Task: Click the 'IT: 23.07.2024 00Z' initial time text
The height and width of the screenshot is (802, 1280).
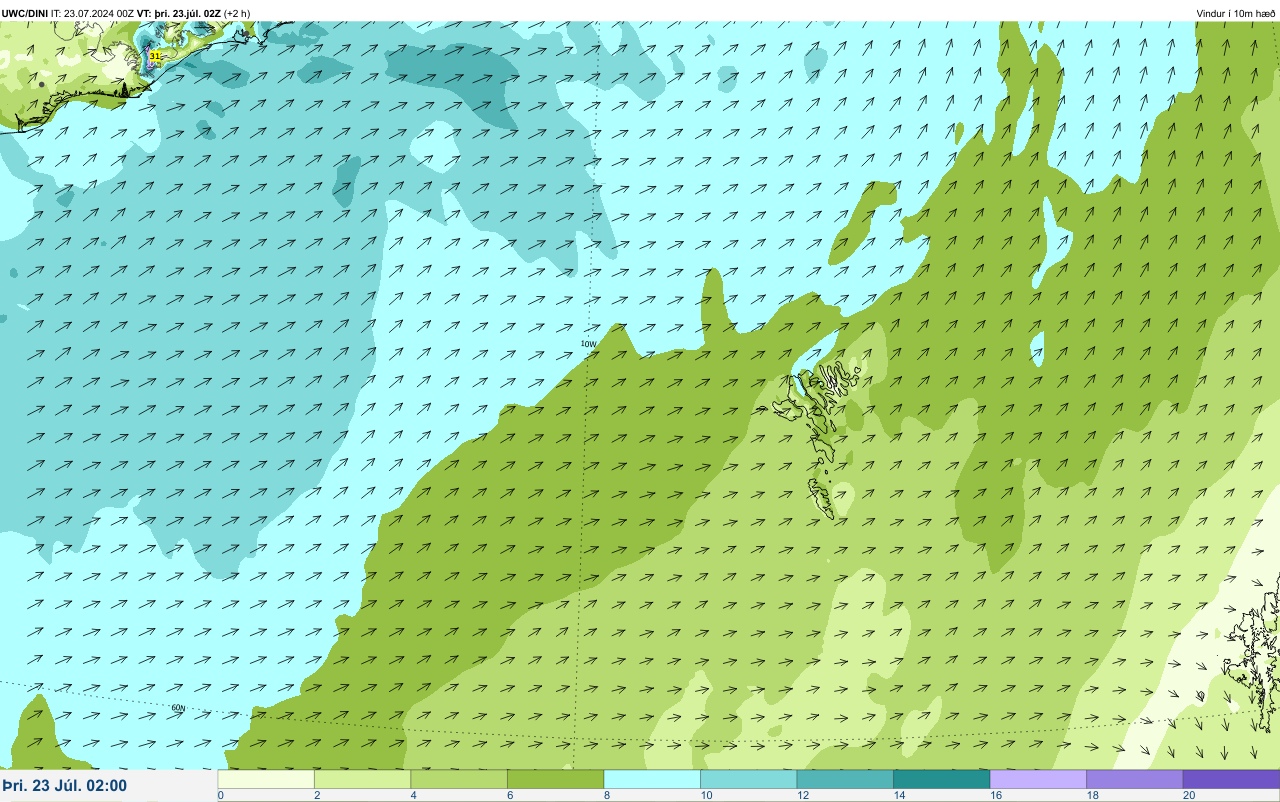Action: 93,13
